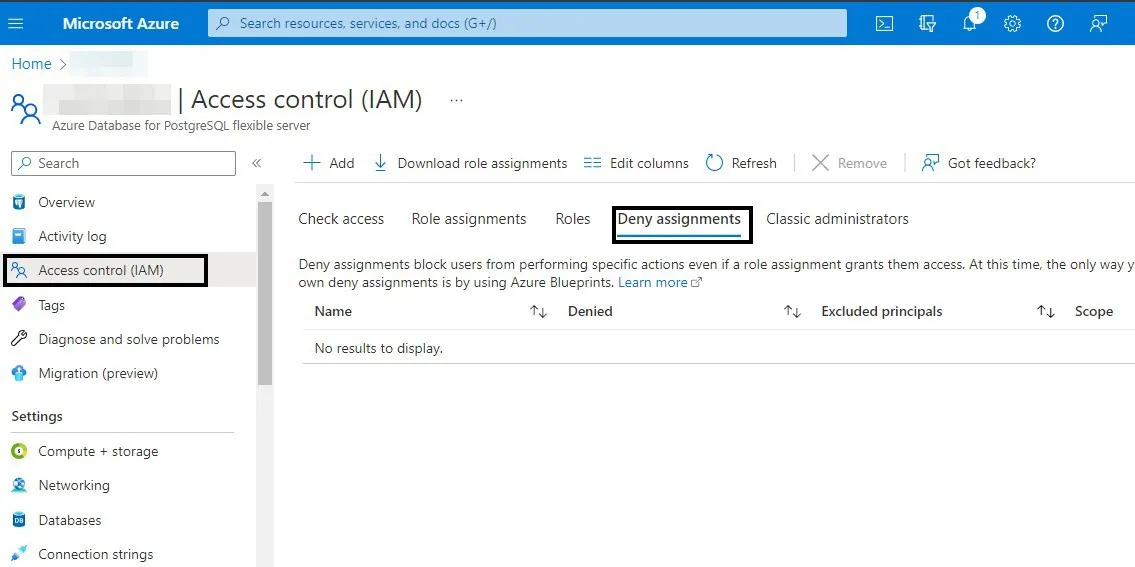Open the more options ellipsis beside title
The height and width of the screenshot is (567, 1135).
pyautogui.click(x=456, y=100)
